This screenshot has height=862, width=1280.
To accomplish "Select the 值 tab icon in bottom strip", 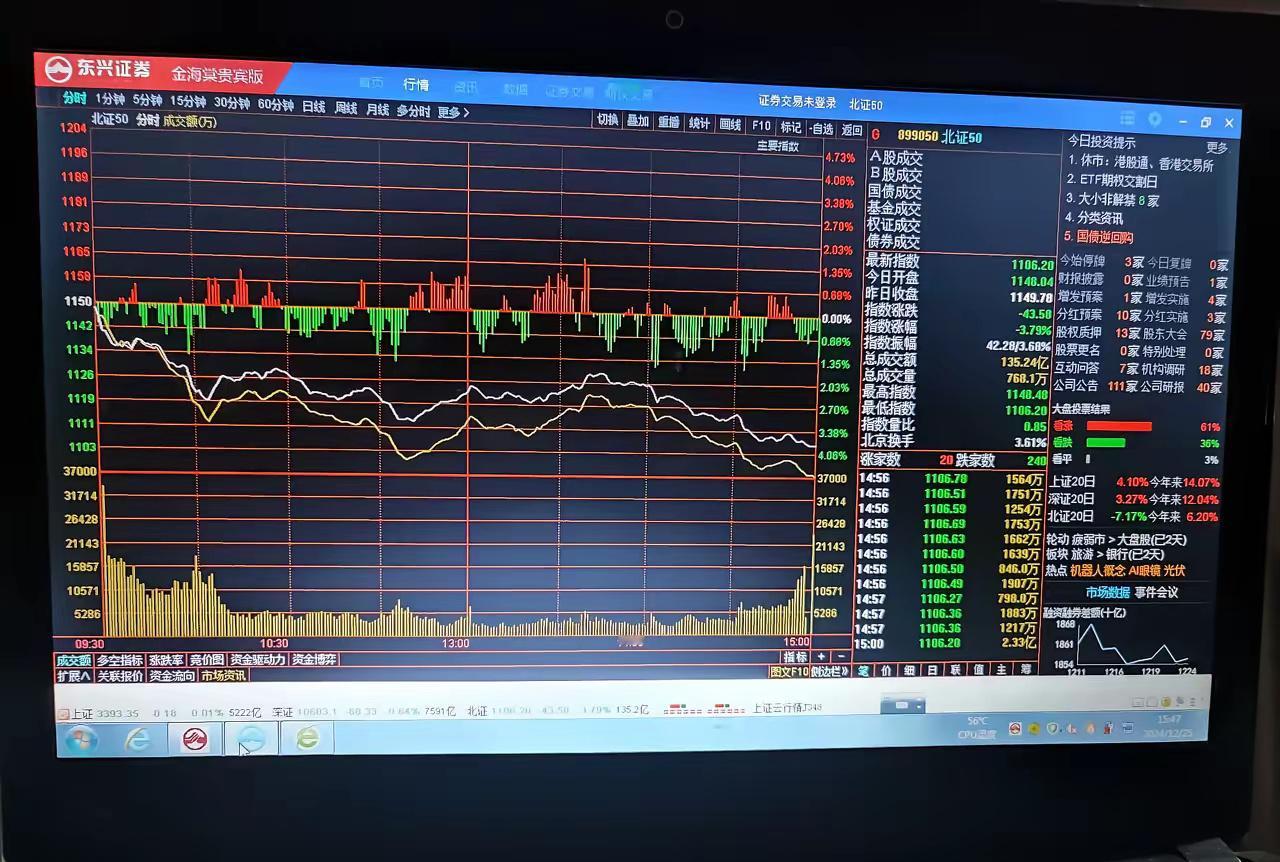I will (x=978, y=670).
